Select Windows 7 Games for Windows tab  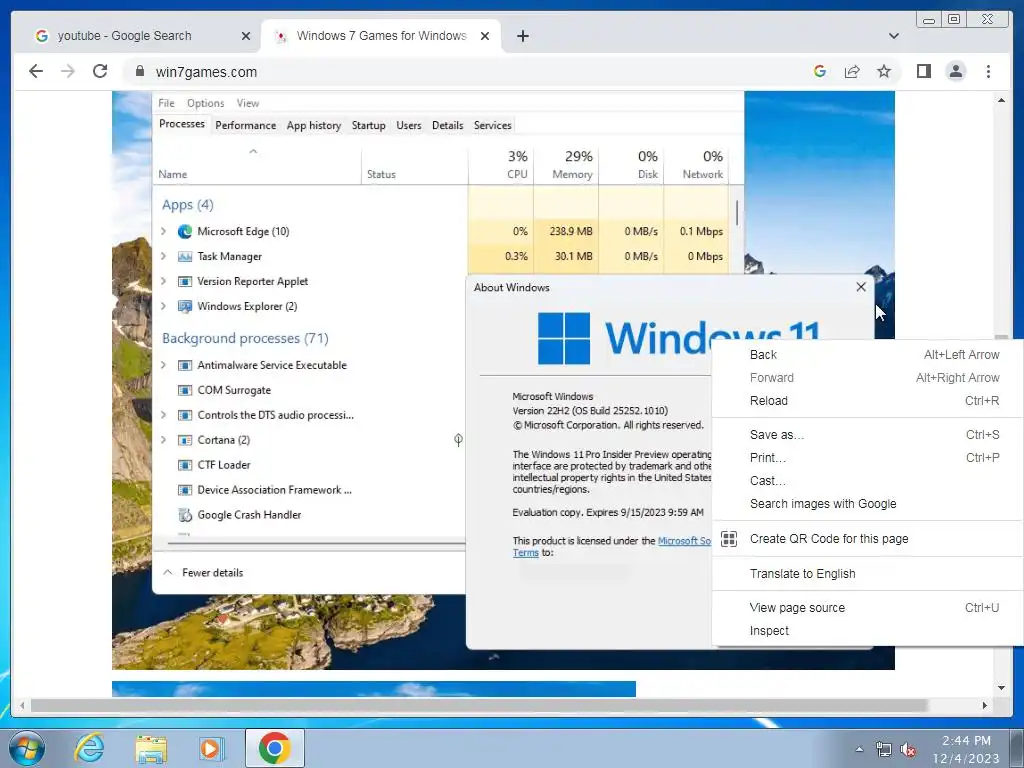coord(381,36)
